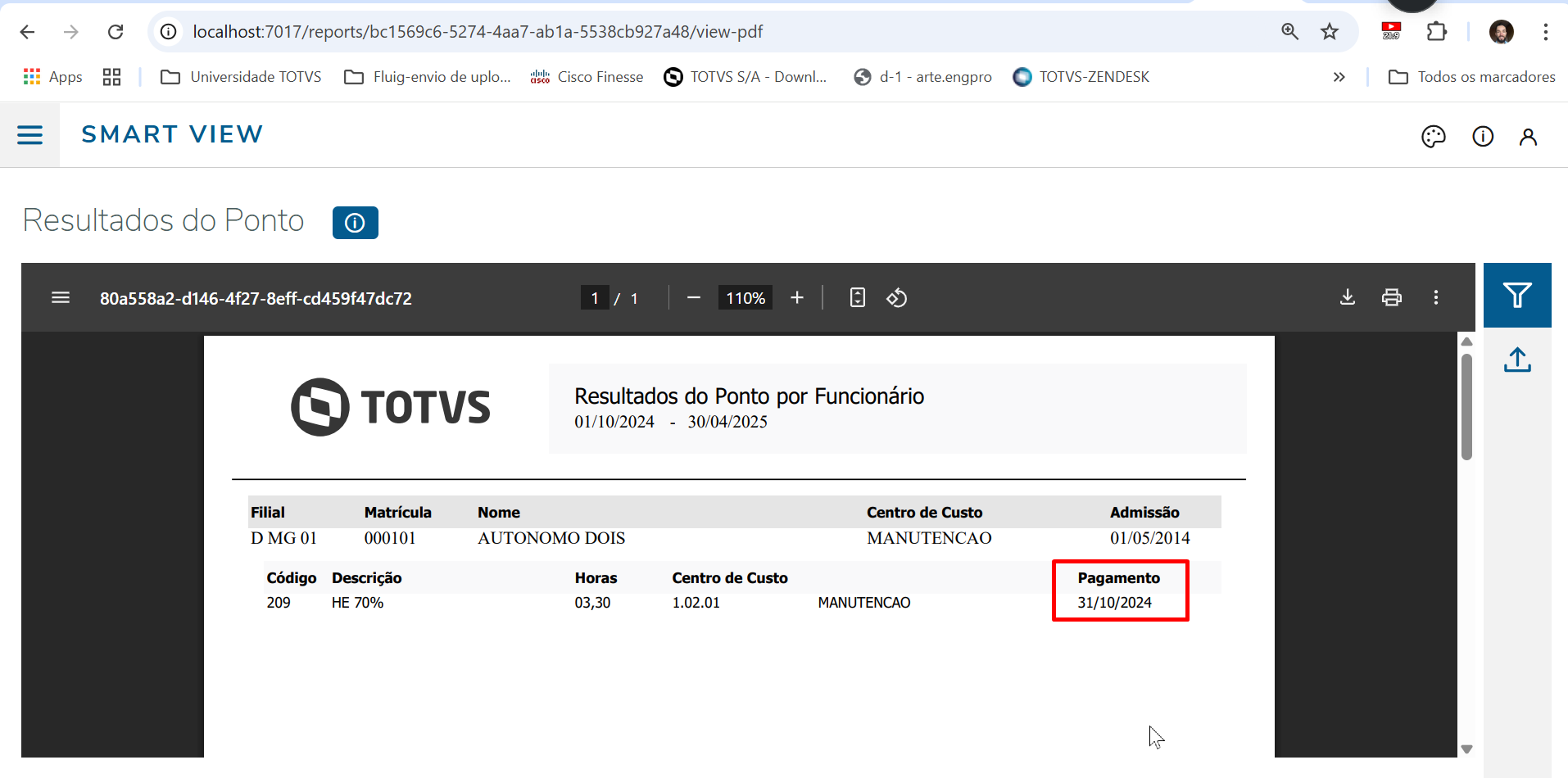
Task: Click the page number input field
Action: pyautogui.click(x=596, y=297)
